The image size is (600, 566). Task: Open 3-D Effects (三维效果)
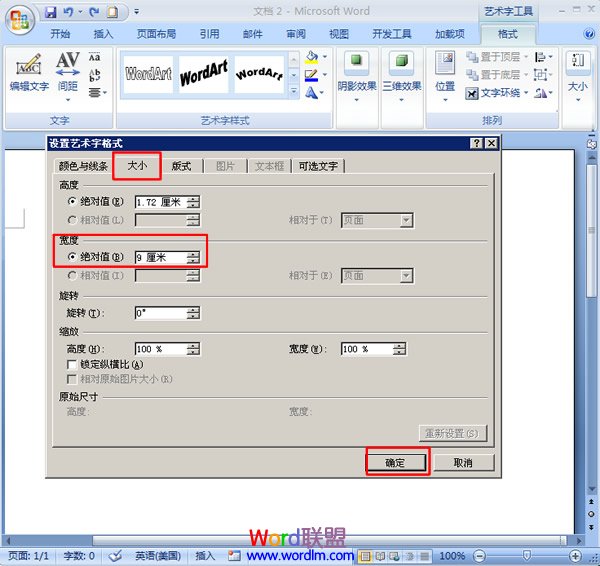[x=402, y=77]
